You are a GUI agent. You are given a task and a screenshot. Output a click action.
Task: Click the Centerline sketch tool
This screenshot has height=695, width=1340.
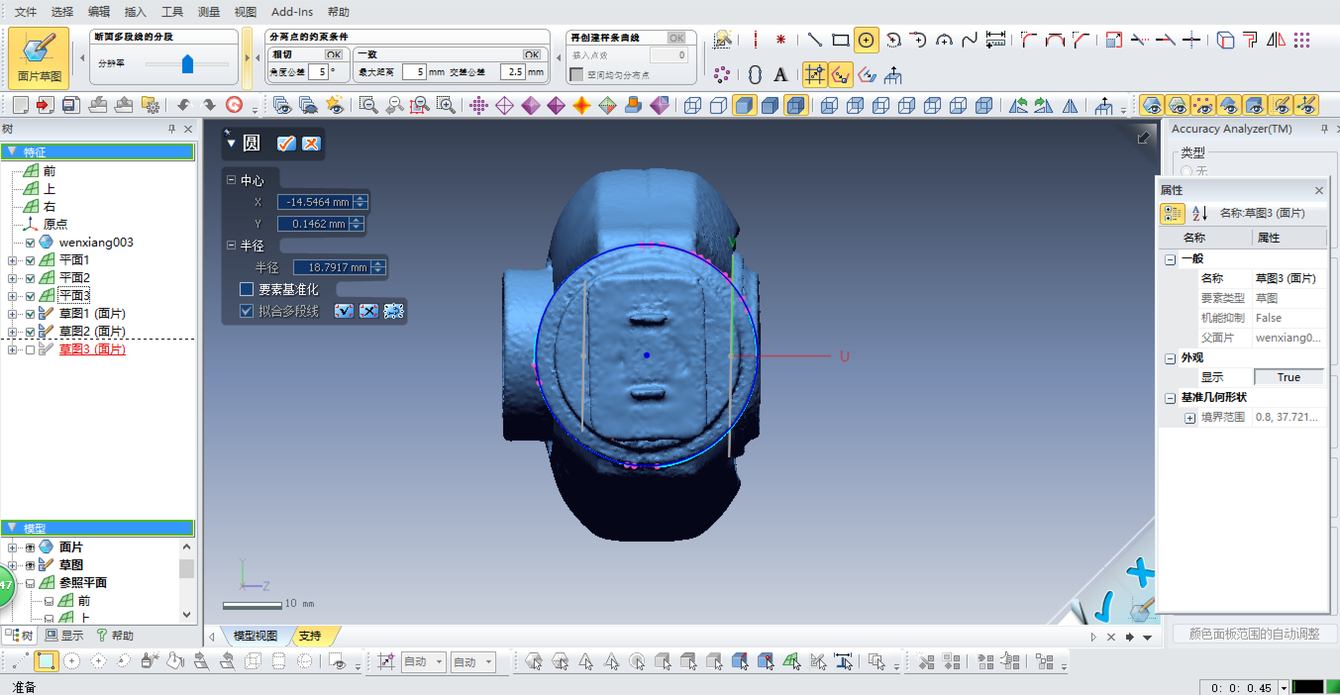(x=755, y=40)
